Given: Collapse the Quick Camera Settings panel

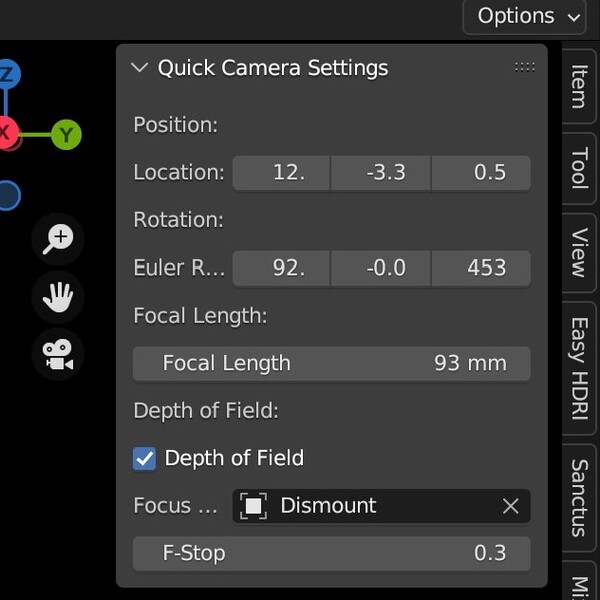Looking at the screenshot, I should [139, 68].
